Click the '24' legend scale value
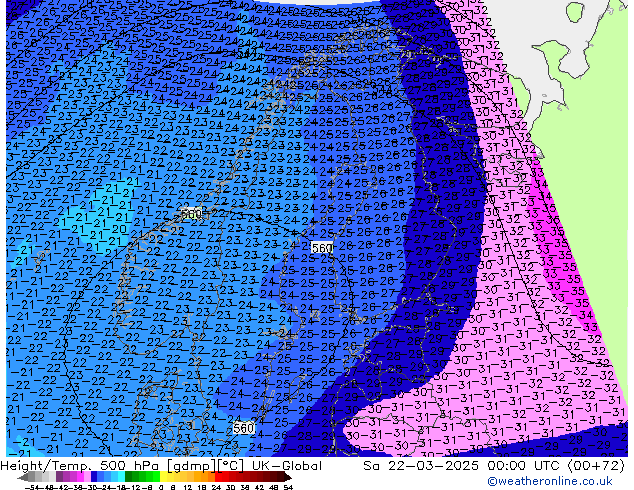Viewport: 634px width, 490px height. 216,488
